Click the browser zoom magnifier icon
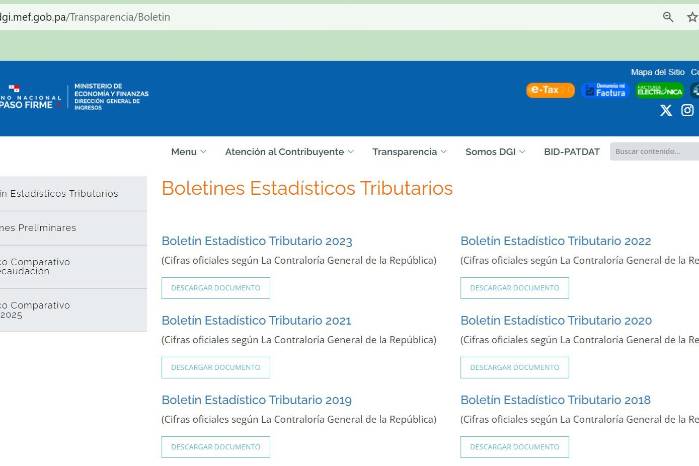 pyautogui.click(x=668, y=17)
